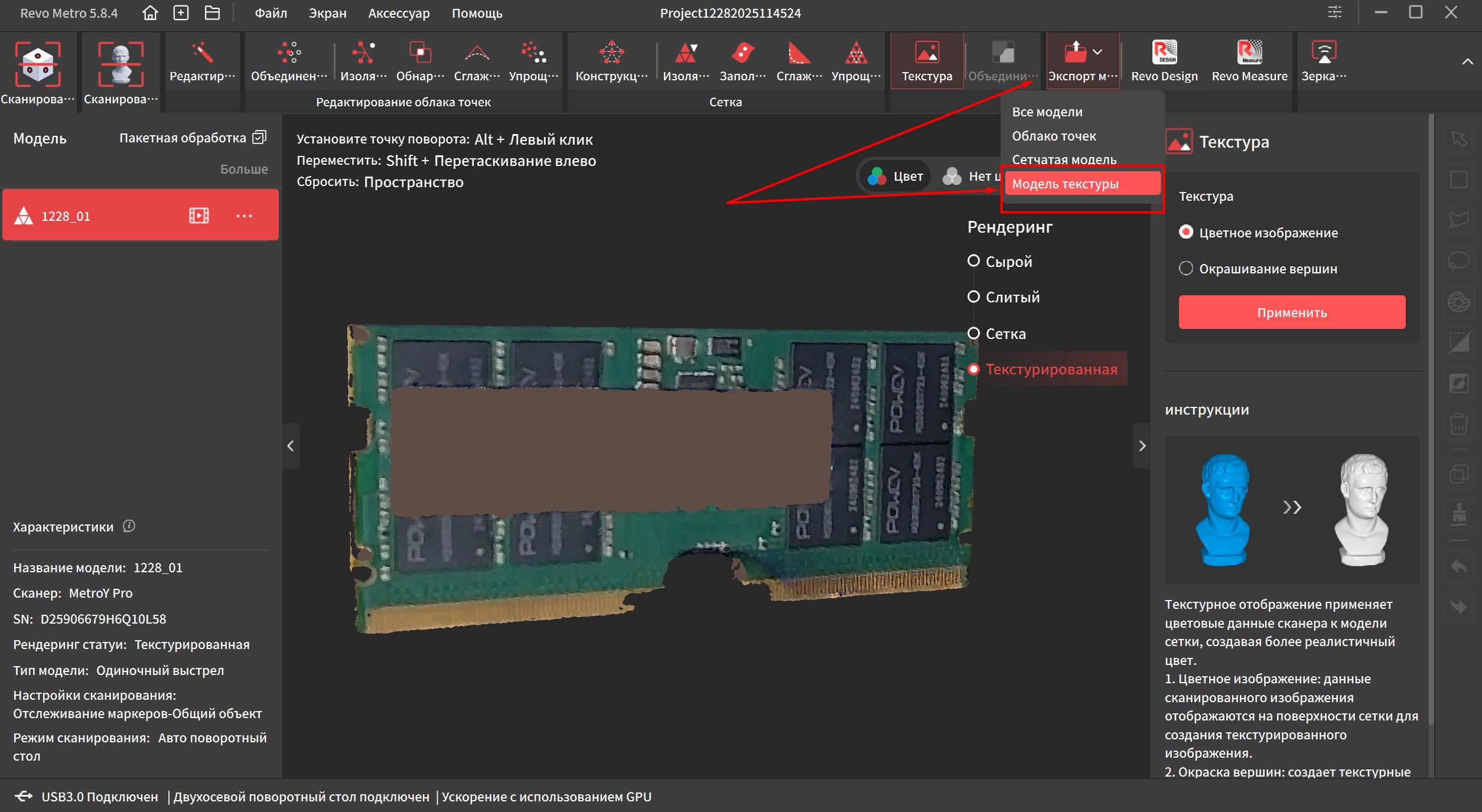Click the film icon on model 1228_01

point(198,216)
